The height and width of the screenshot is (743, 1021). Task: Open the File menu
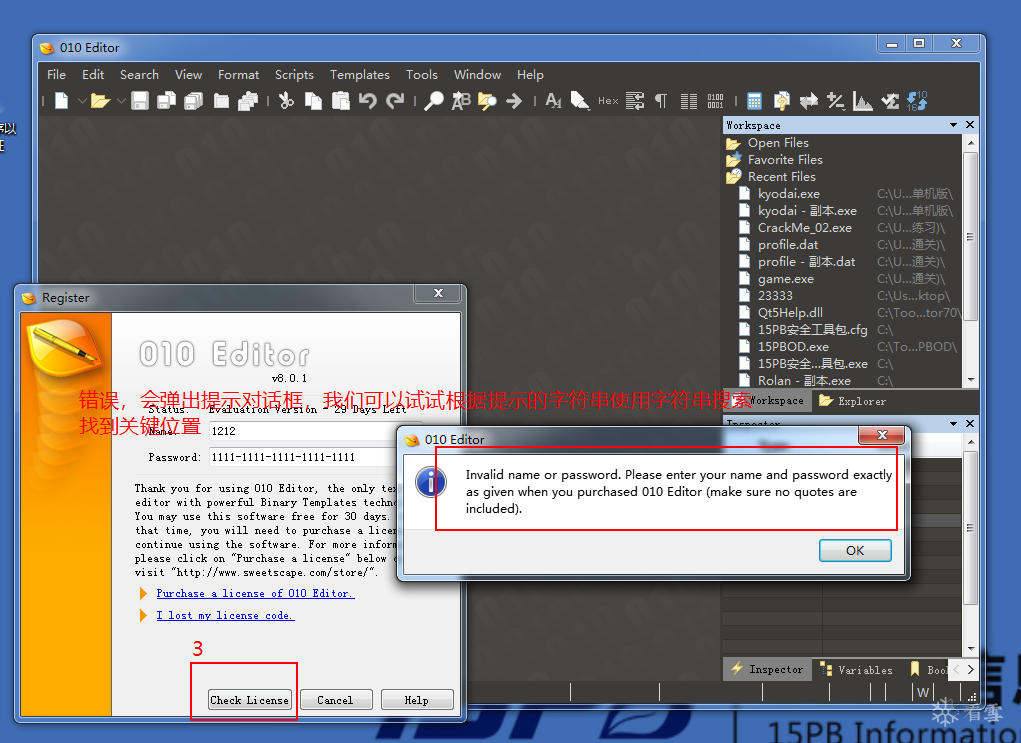pos(56,75)
